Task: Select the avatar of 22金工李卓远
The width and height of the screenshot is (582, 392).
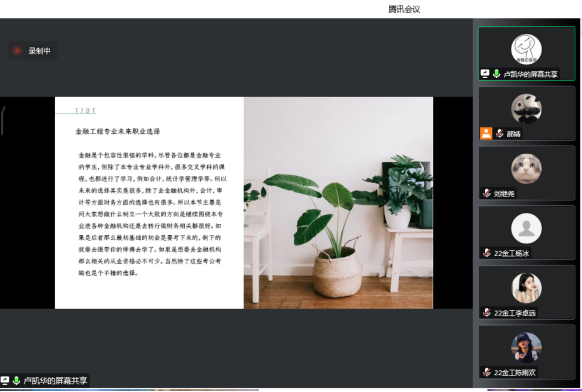Action: [526, 288]
